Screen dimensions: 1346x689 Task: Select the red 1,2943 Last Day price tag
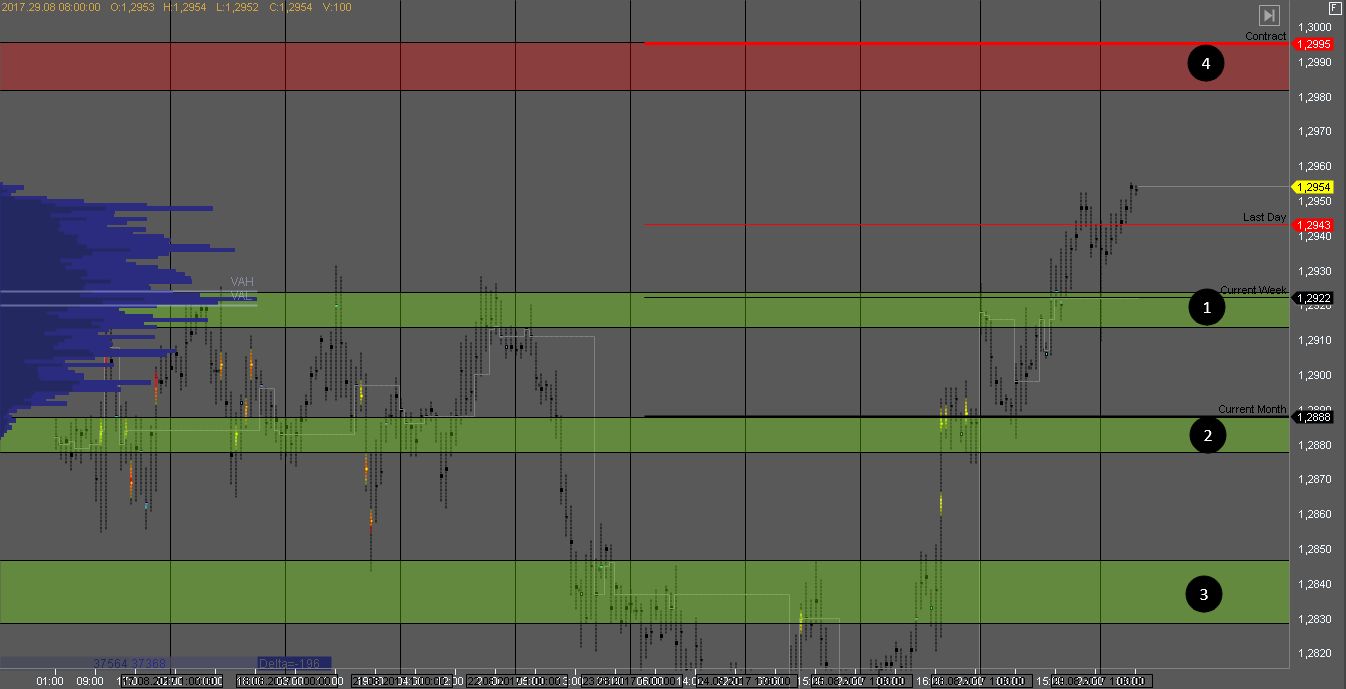(1313, 225)
